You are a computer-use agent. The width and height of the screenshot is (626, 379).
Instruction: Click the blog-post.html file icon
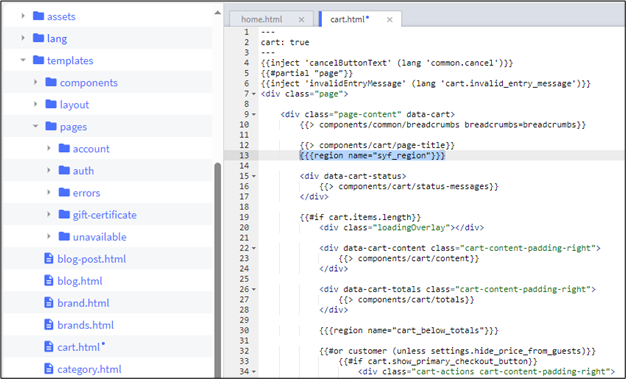click(49, 258)
